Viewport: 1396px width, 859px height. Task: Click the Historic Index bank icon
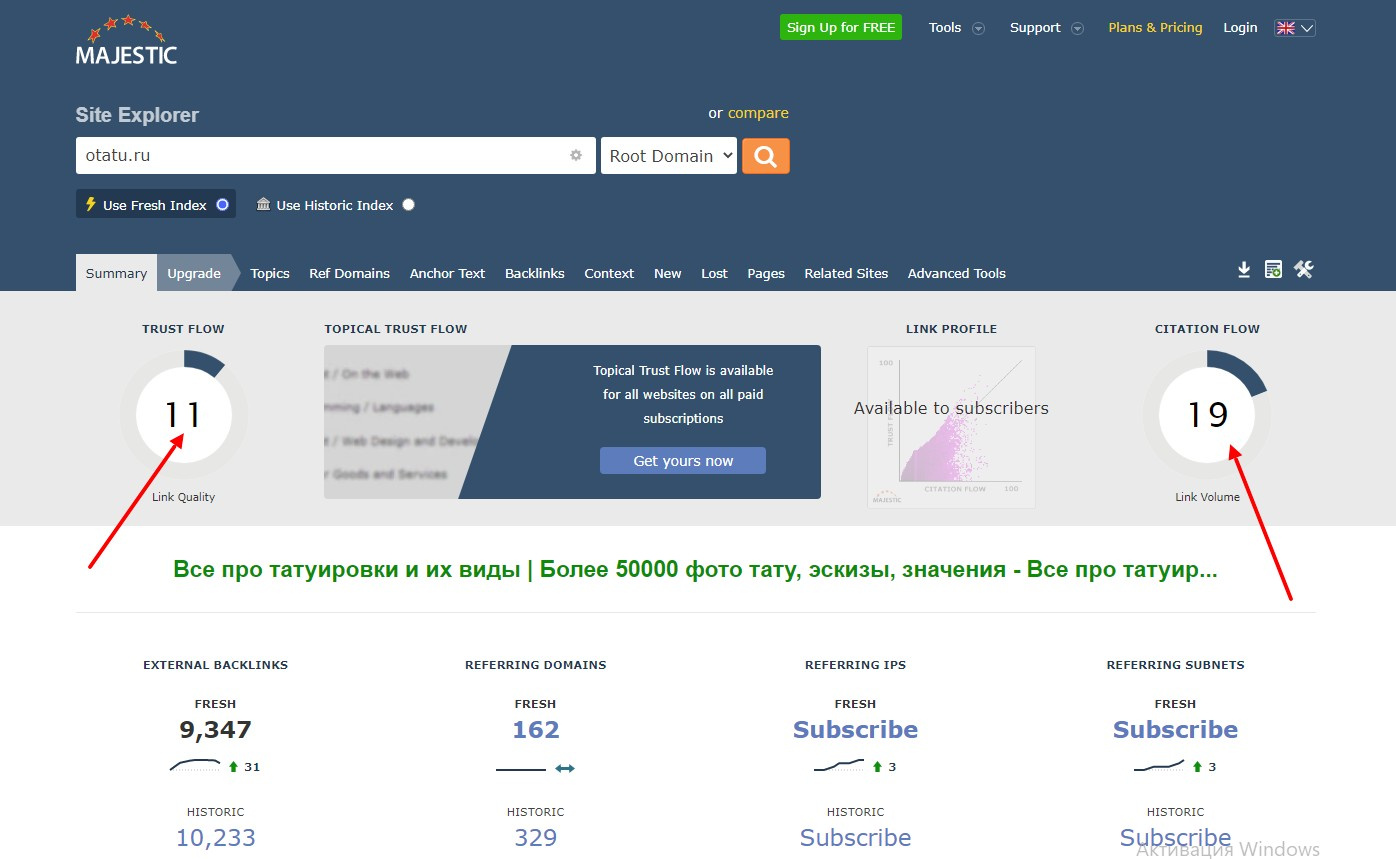point(263,204)
